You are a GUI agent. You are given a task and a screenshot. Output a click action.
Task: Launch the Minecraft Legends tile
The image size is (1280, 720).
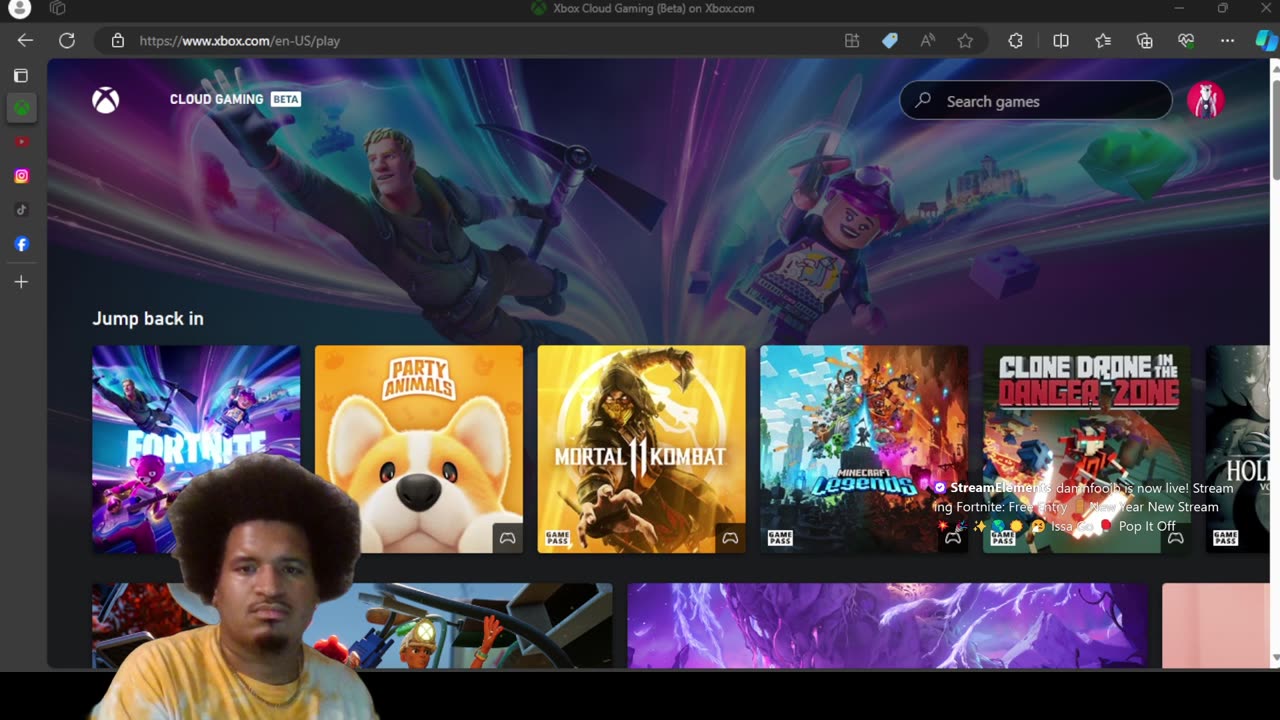(864, 449)
